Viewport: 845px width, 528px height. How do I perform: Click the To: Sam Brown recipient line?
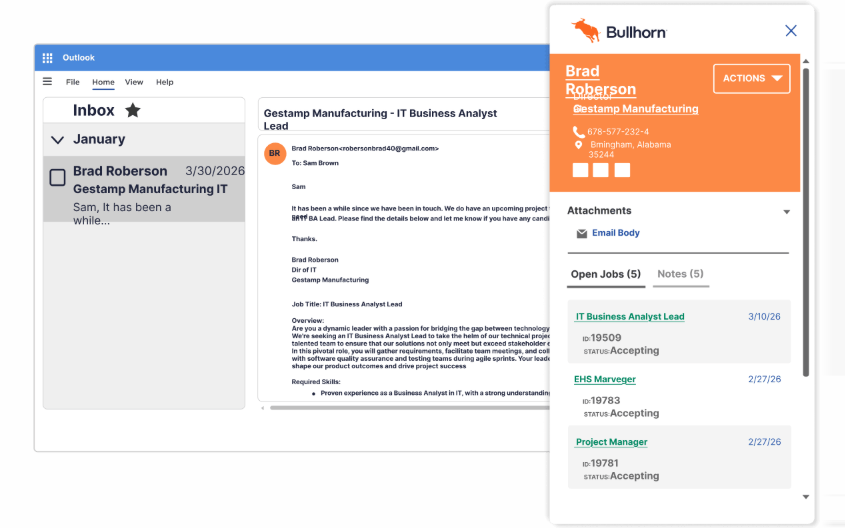315,163
